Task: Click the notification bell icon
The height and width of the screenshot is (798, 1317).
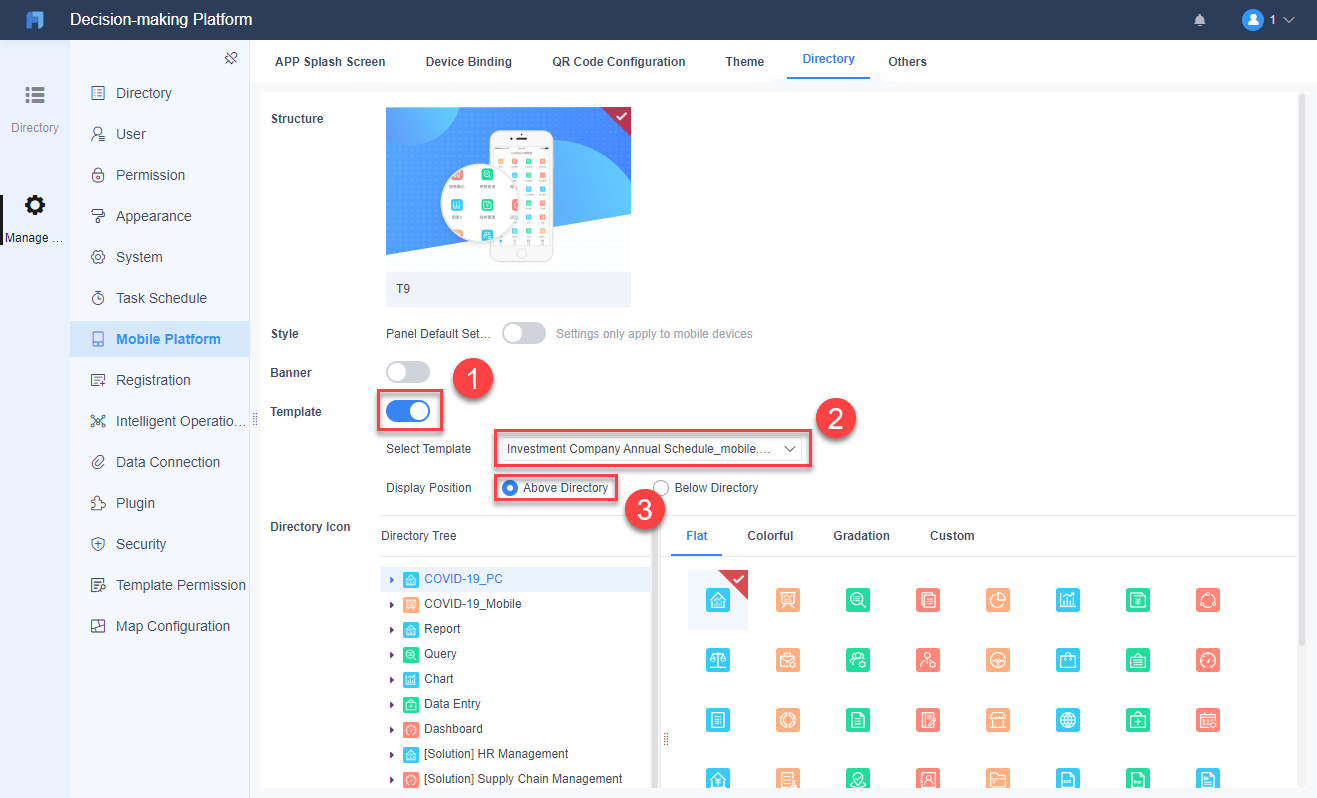Action: pyautogui.click(x=1200, y=20)
